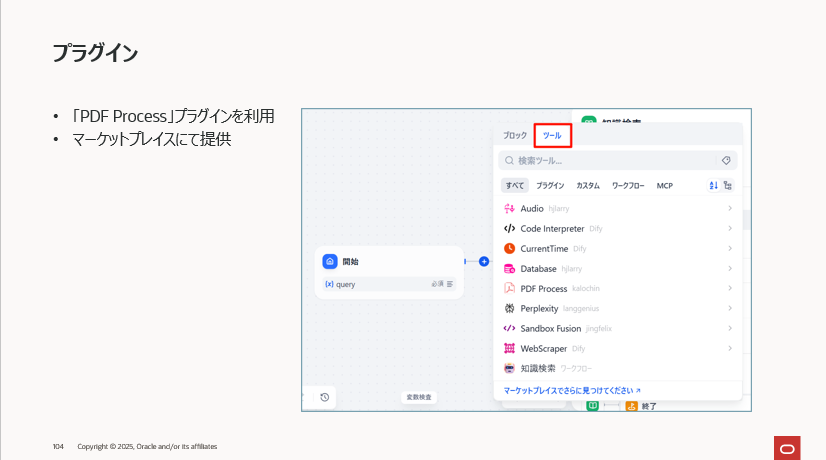This screenshot has height=460, width=826.
Task: Open マーケットプレイスでさらに見つけてください link
Action: pyautogui.click(x=572, y=390)
